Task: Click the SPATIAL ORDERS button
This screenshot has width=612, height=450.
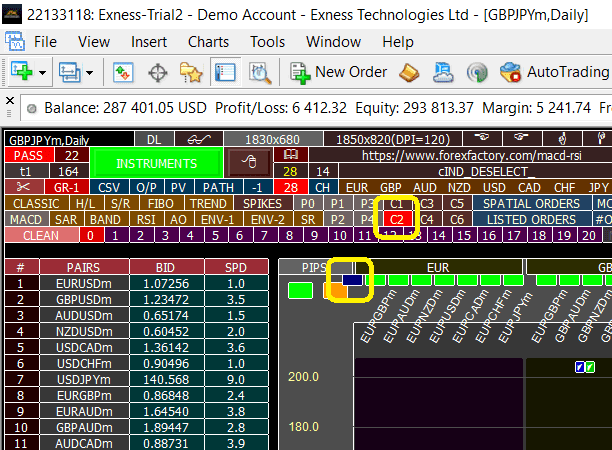Action: point(531,203)
